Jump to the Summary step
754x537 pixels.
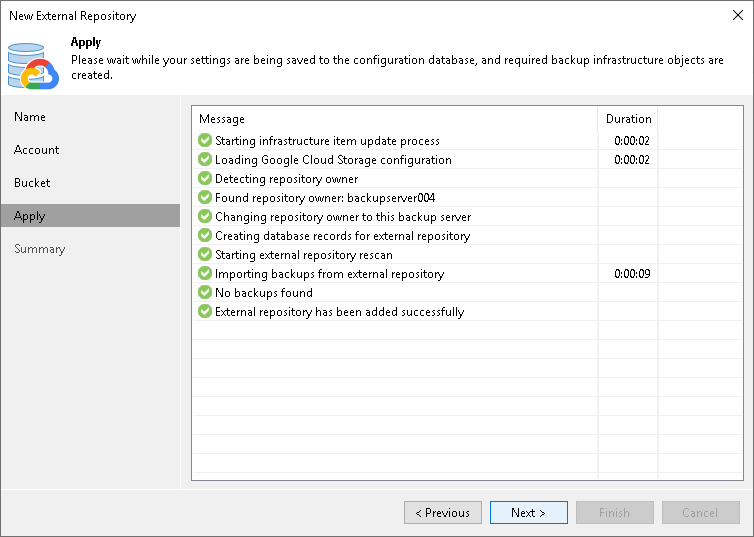pos(90,249)
